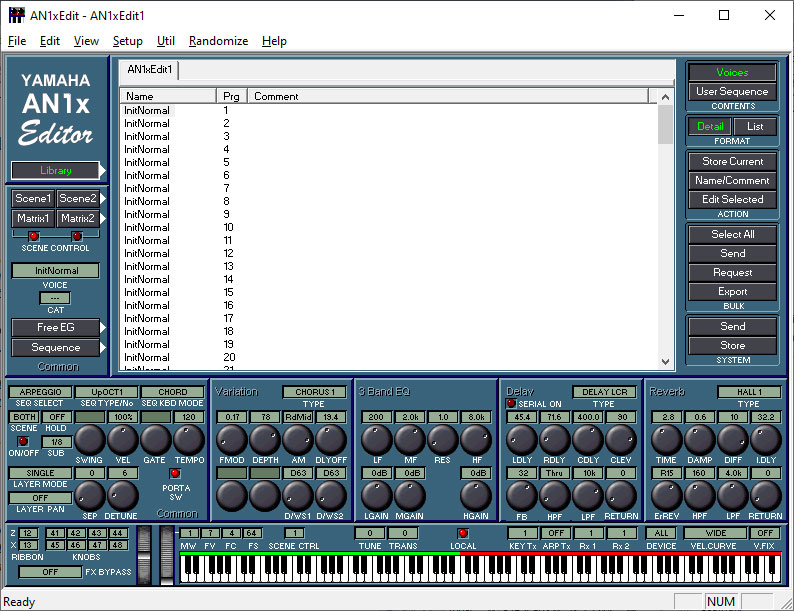
Task: Click the LDLY knob in Delay
Action: 522,439
